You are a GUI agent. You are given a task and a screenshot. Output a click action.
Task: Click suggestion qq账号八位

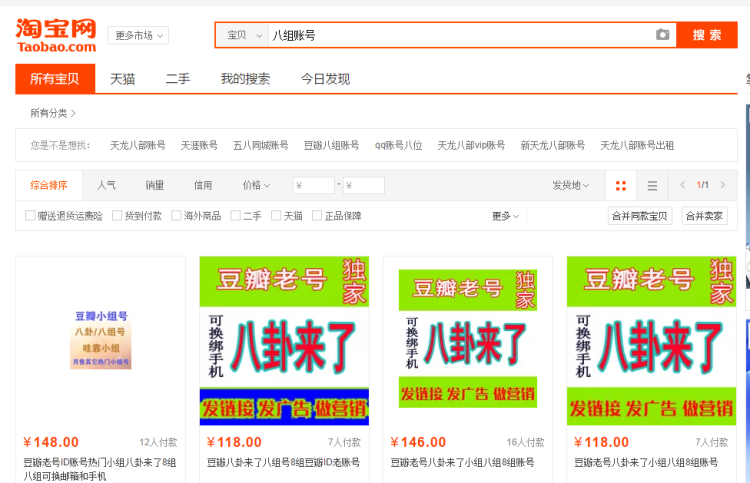398,145
